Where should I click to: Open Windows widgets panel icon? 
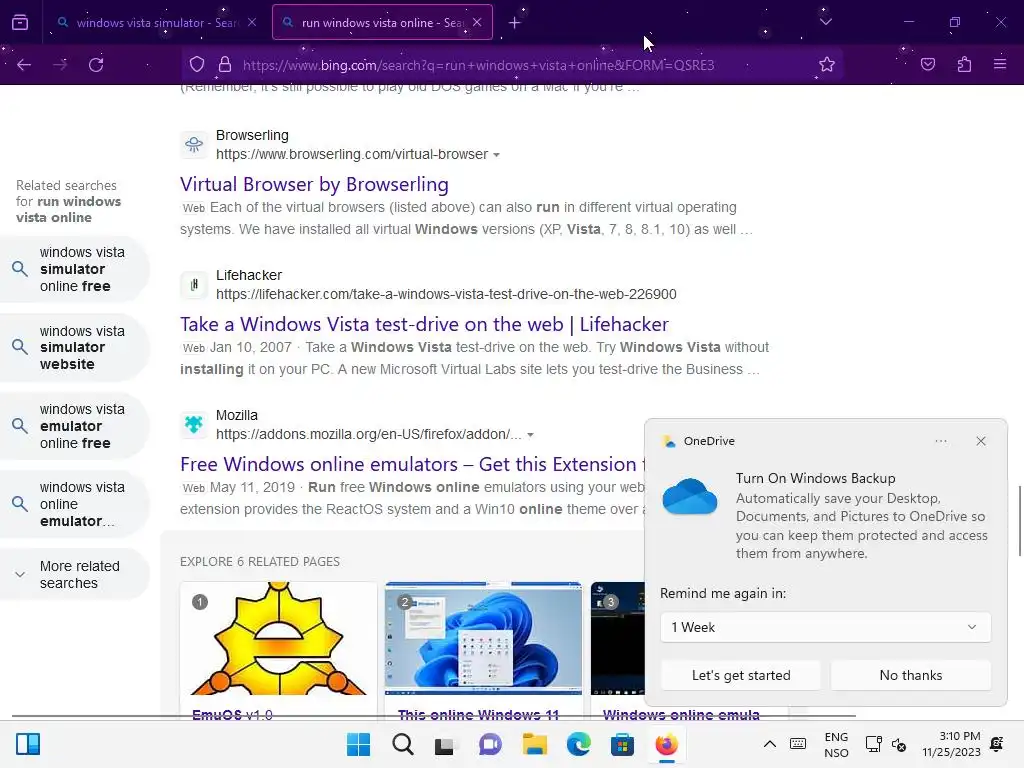tap(28, 744)
